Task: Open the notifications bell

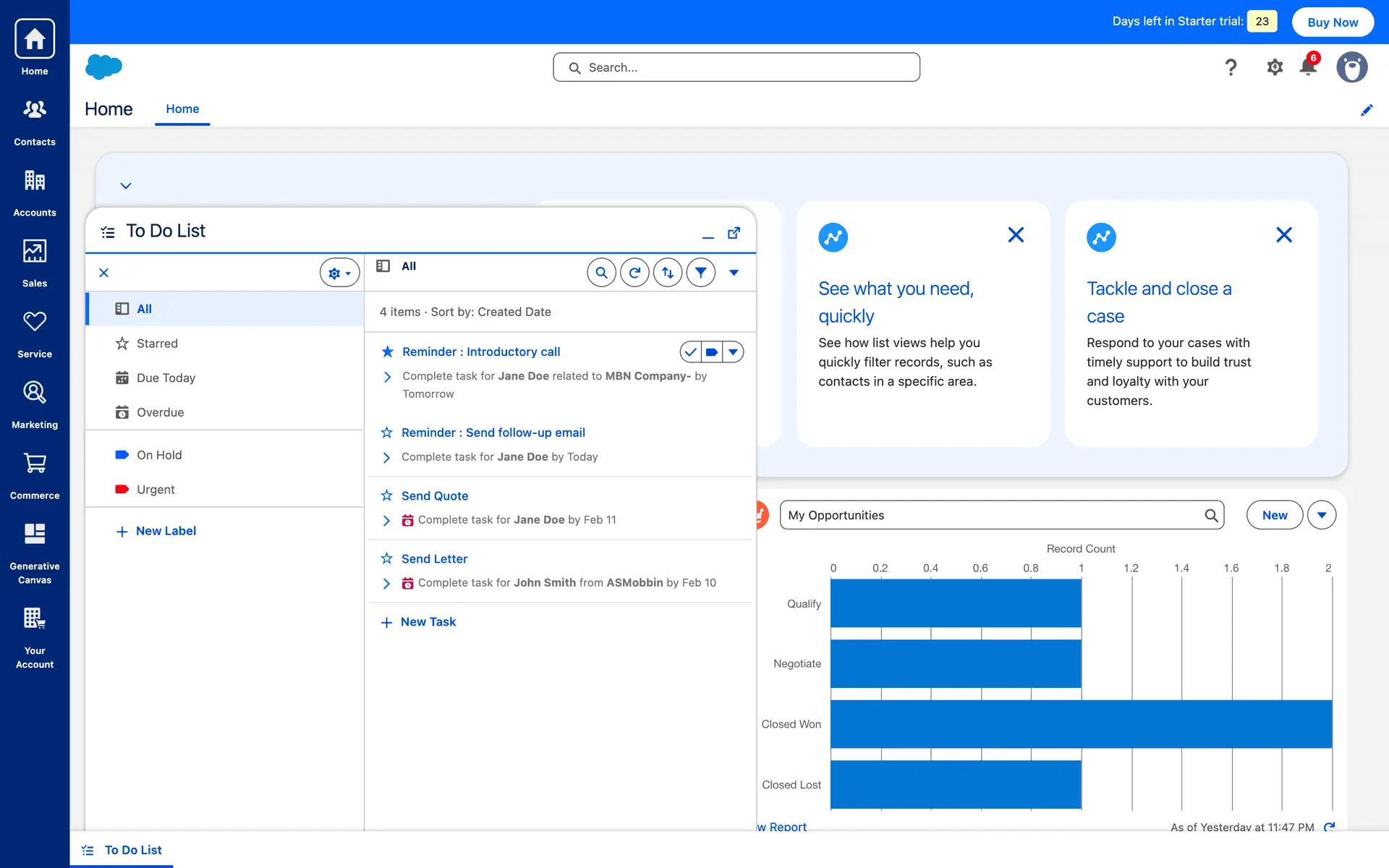Action: pyautogui.click(x=1307, y=67)
